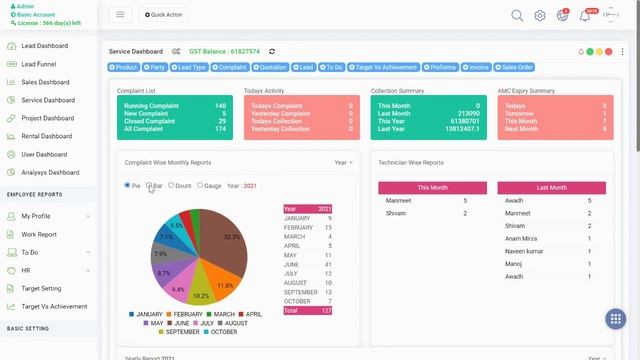This screenshot has width=640, height=360.
Task: Click the Sales Dashboard sidebar icon
Action: click(11, 82)
